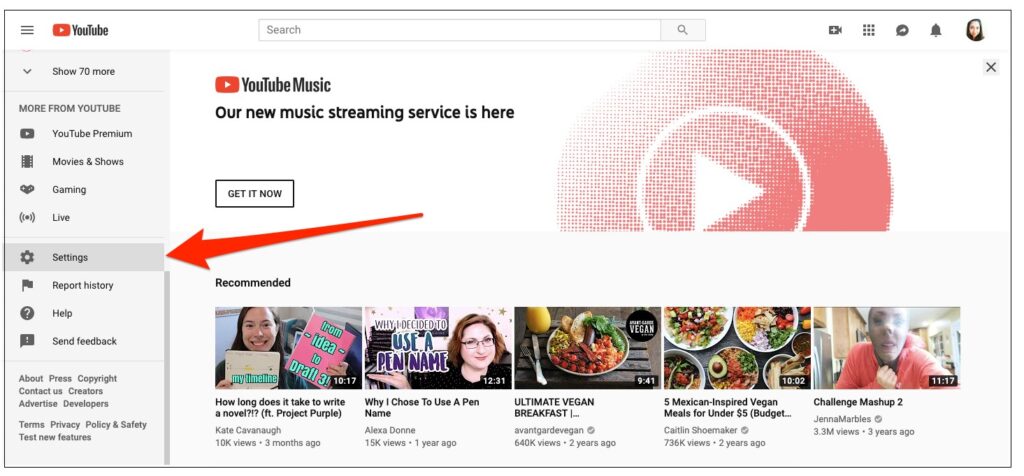Click the 'Recommended' section heading
The height and width of the screenshot is (476, 1024).
253,283
